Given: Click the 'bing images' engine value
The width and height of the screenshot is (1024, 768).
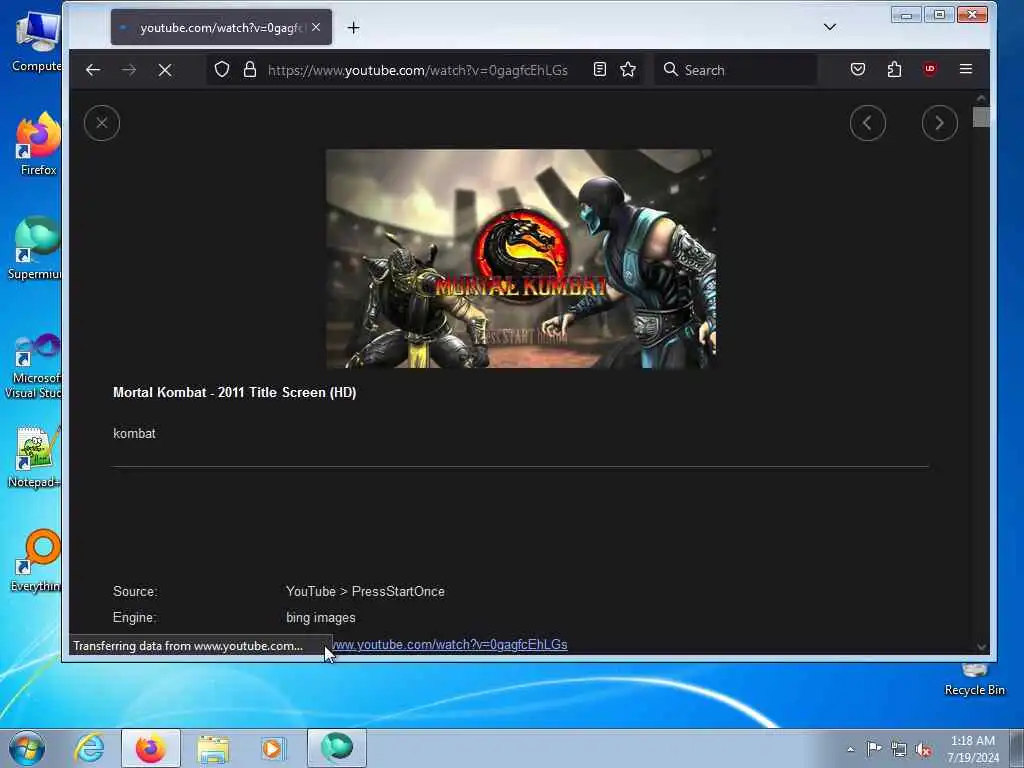Looking at the screenshot, I should [x=321, y=618].
